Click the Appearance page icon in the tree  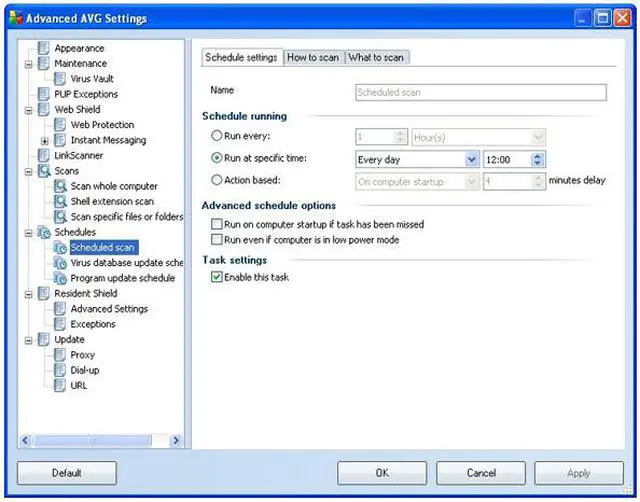coord(44,48)
